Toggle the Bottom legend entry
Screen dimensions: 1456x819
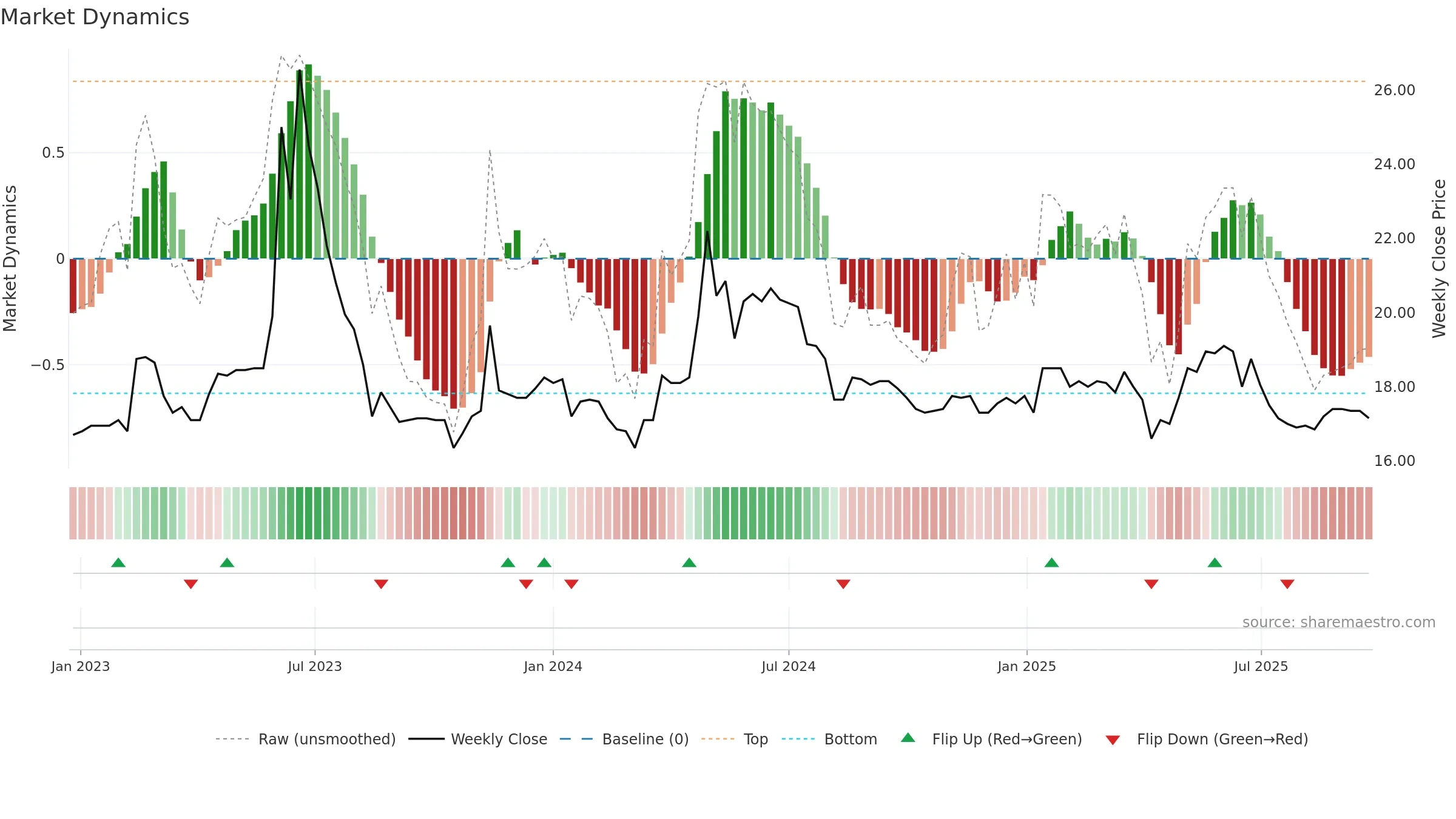tap(829, 739)
